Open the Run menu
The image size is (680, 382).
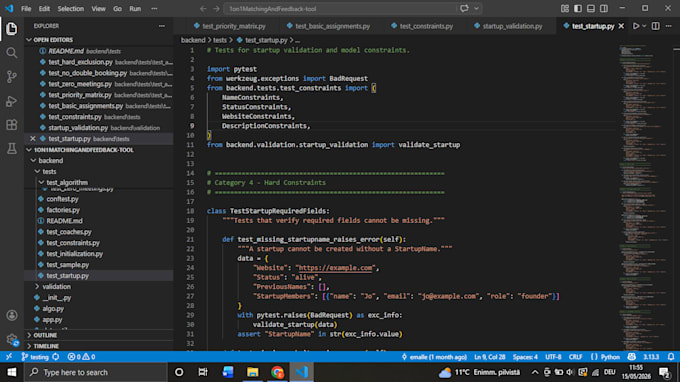pos(135,9)
